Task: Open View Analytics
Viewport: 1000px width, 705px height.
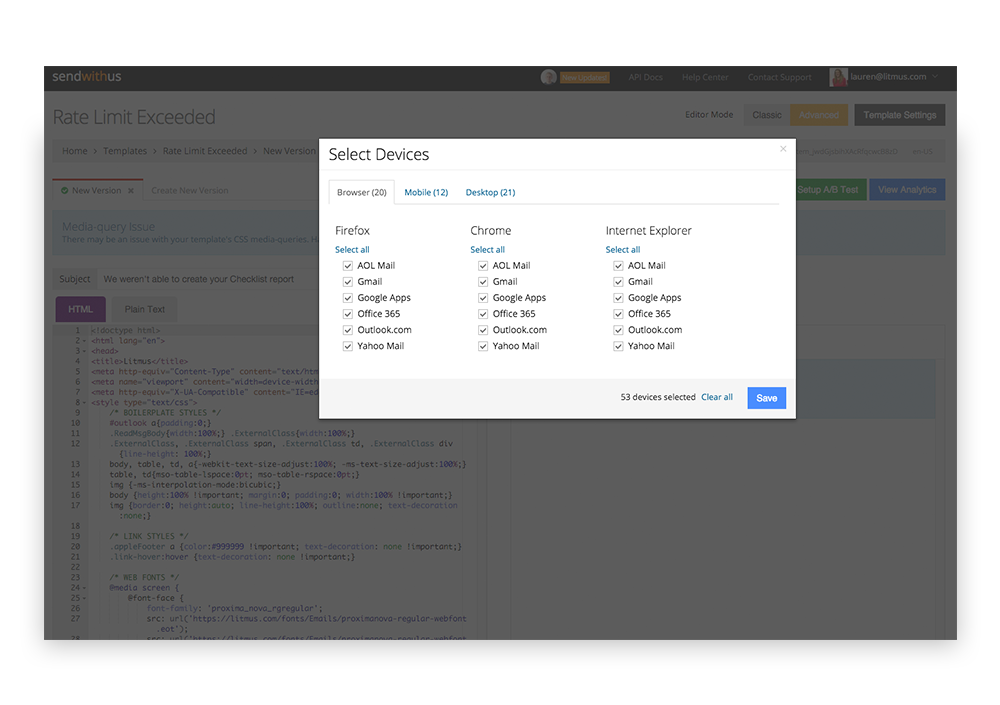Action: pos(907,189)
